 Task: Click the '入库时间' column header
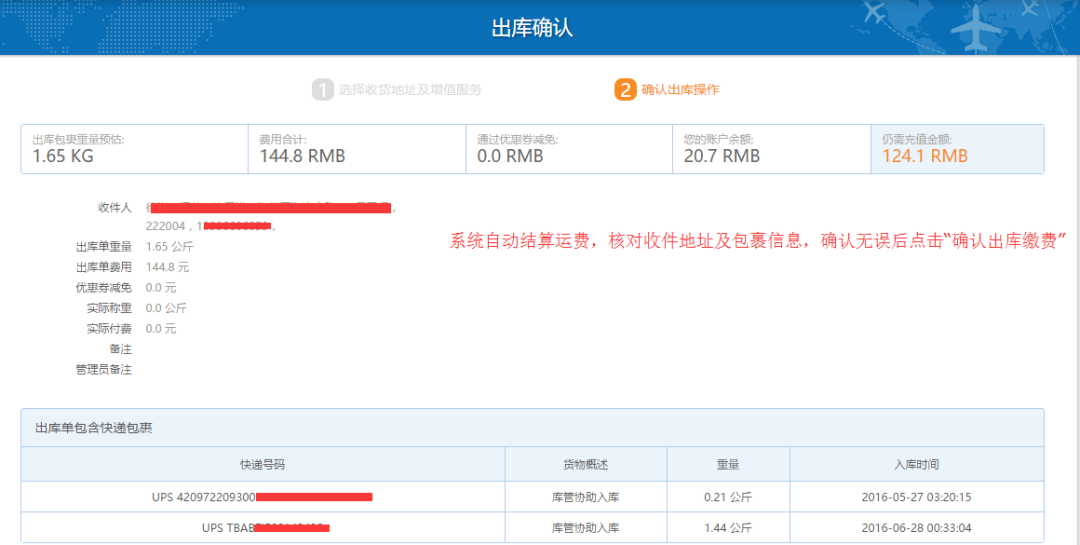pos(917,465)
